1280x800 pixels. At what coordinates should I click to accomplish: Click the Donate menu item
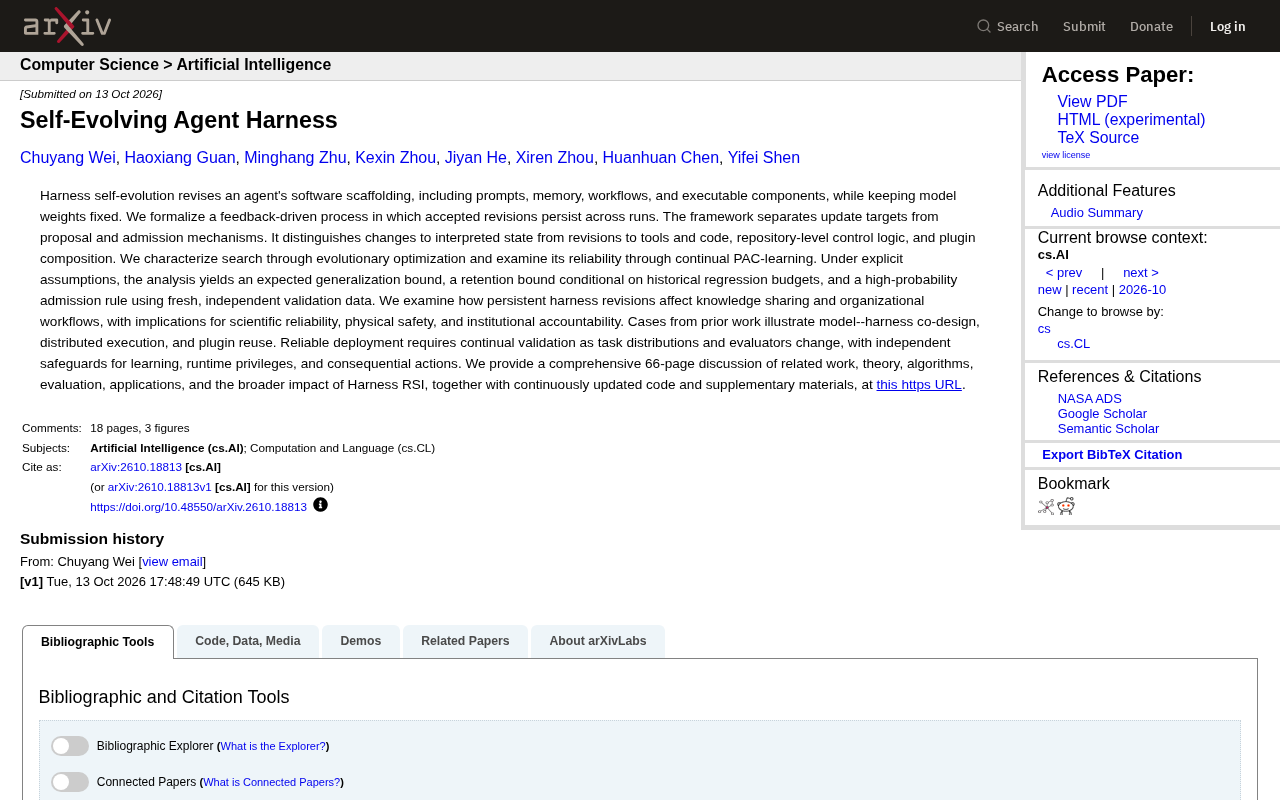1151,26
